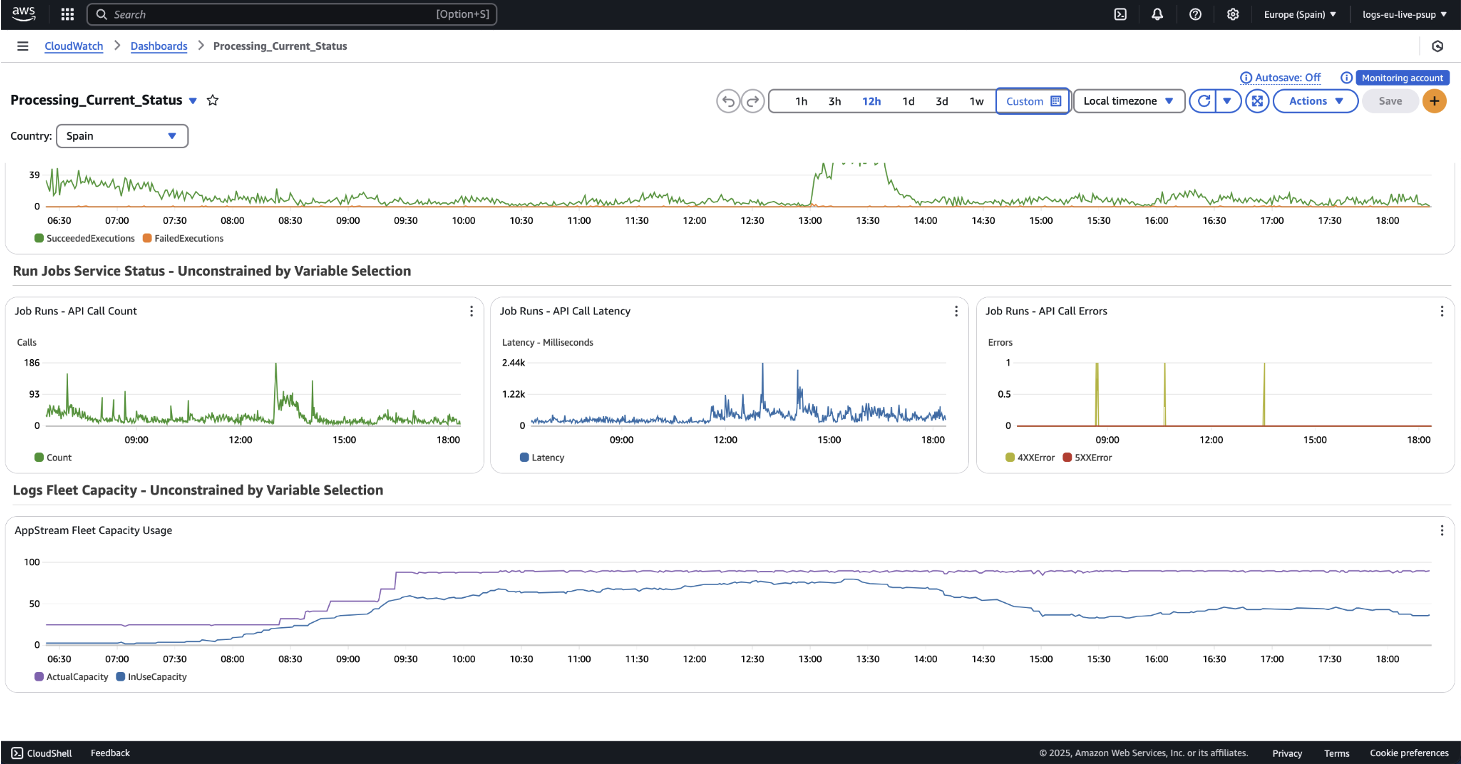Open the Actions dropdown menu
Viewport: 1461px width, 764px height.
(x=1315, y=101)
